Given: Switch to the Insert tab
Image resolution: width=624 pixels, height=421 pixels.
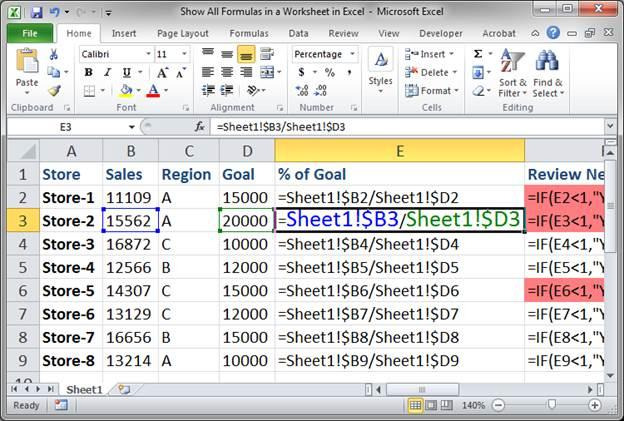Looking at the screenshot, I should [124, 33].
